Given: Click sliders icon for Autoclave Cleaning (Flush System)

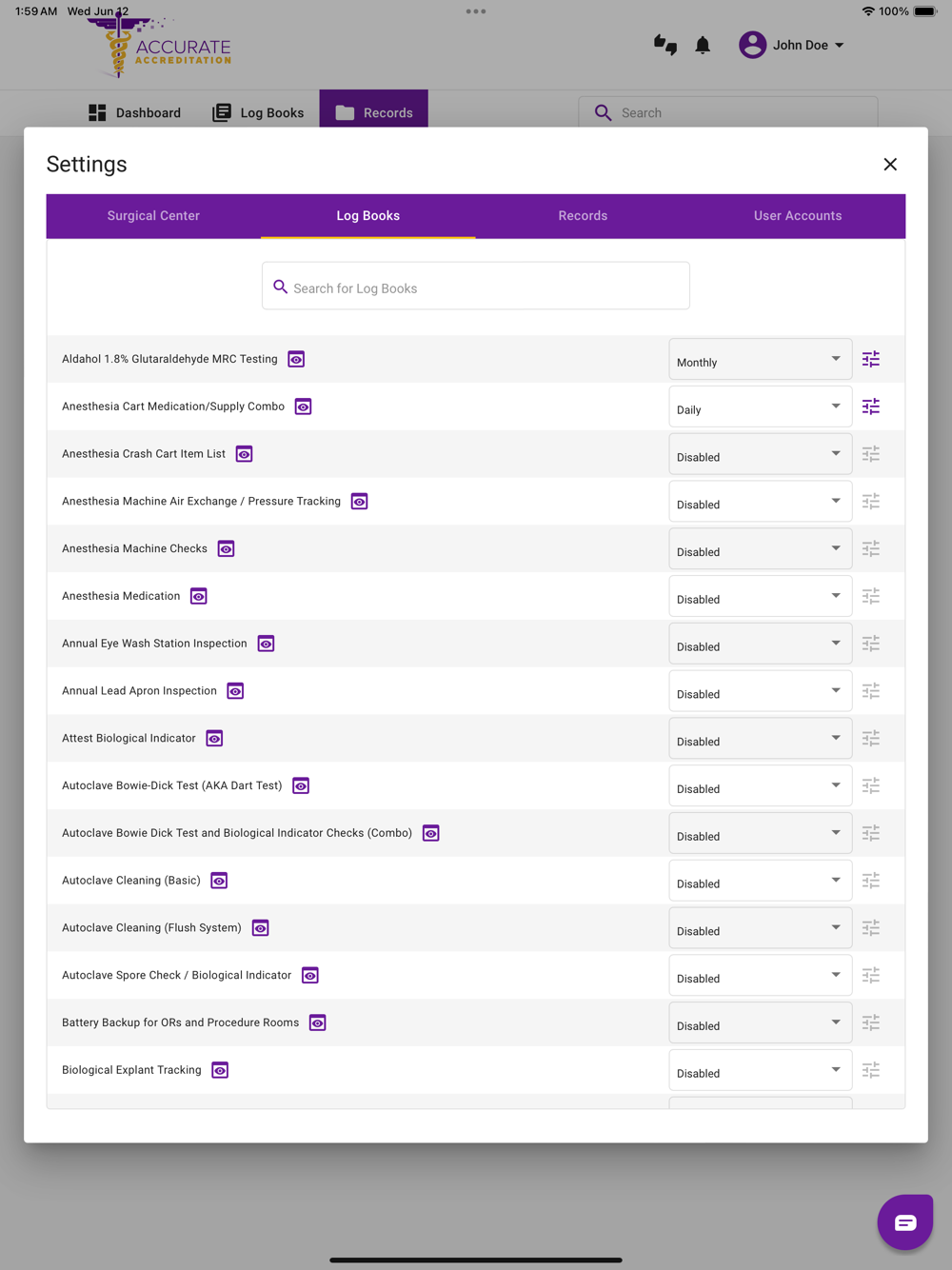Looking at the screenshot, I should tap(871, 927).
